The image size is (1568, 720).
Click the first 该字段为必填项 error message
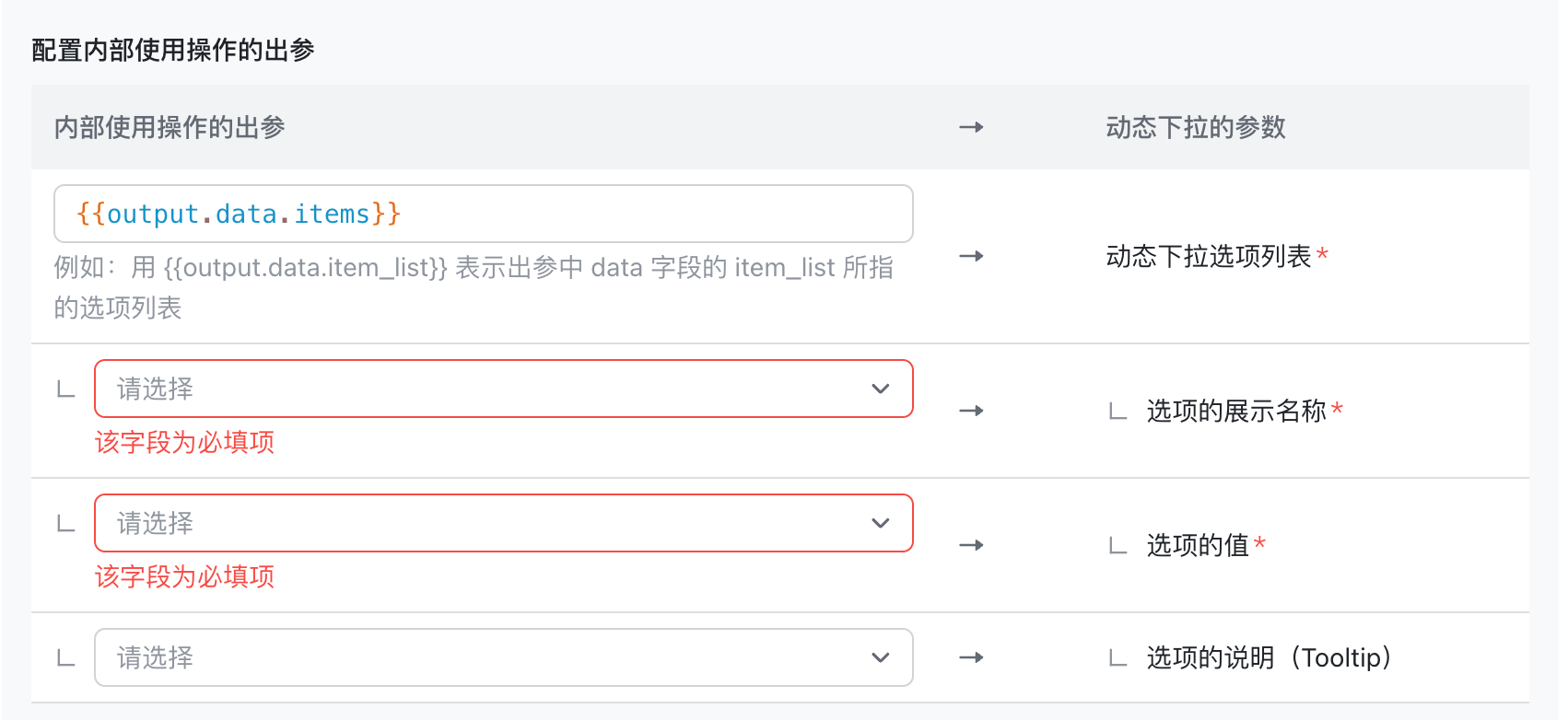tap(184, 442)
